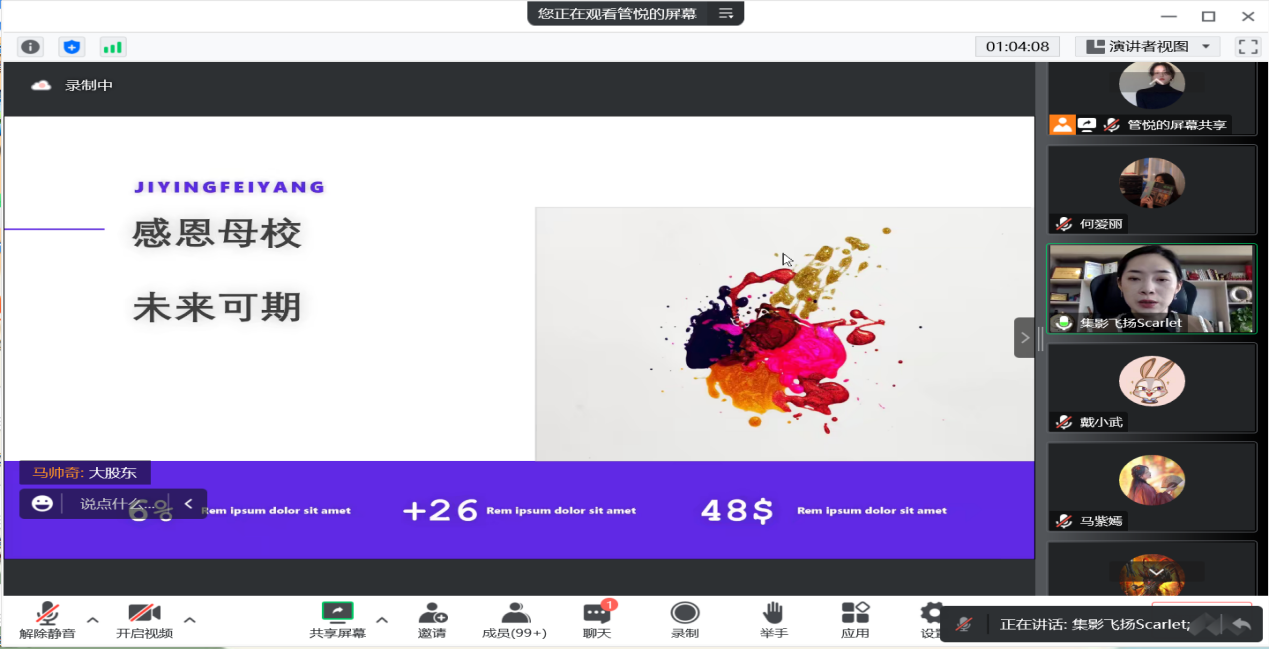Unmute microphone via 解除静音
Screen dimensions: 1269x649
pos(47,620)
